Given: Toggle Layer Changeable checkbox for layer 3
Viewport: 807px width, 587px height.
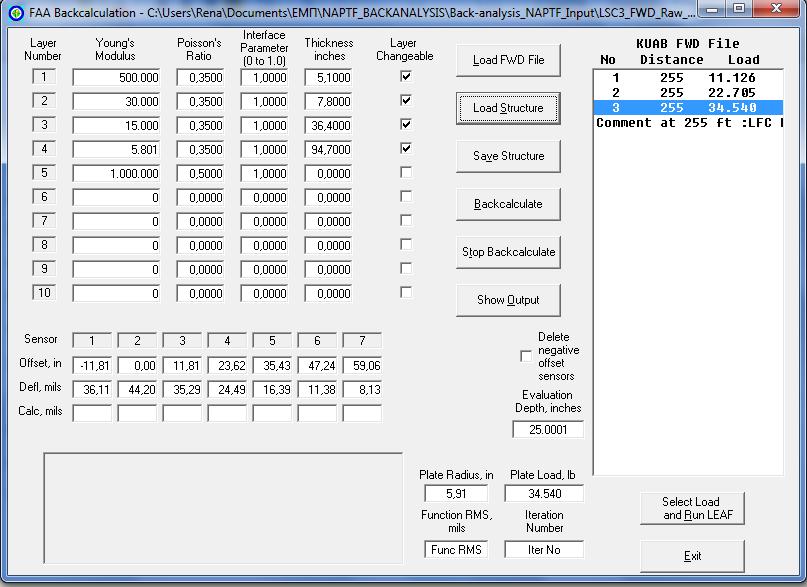Looking at the screenshot, I should point(406,124).
